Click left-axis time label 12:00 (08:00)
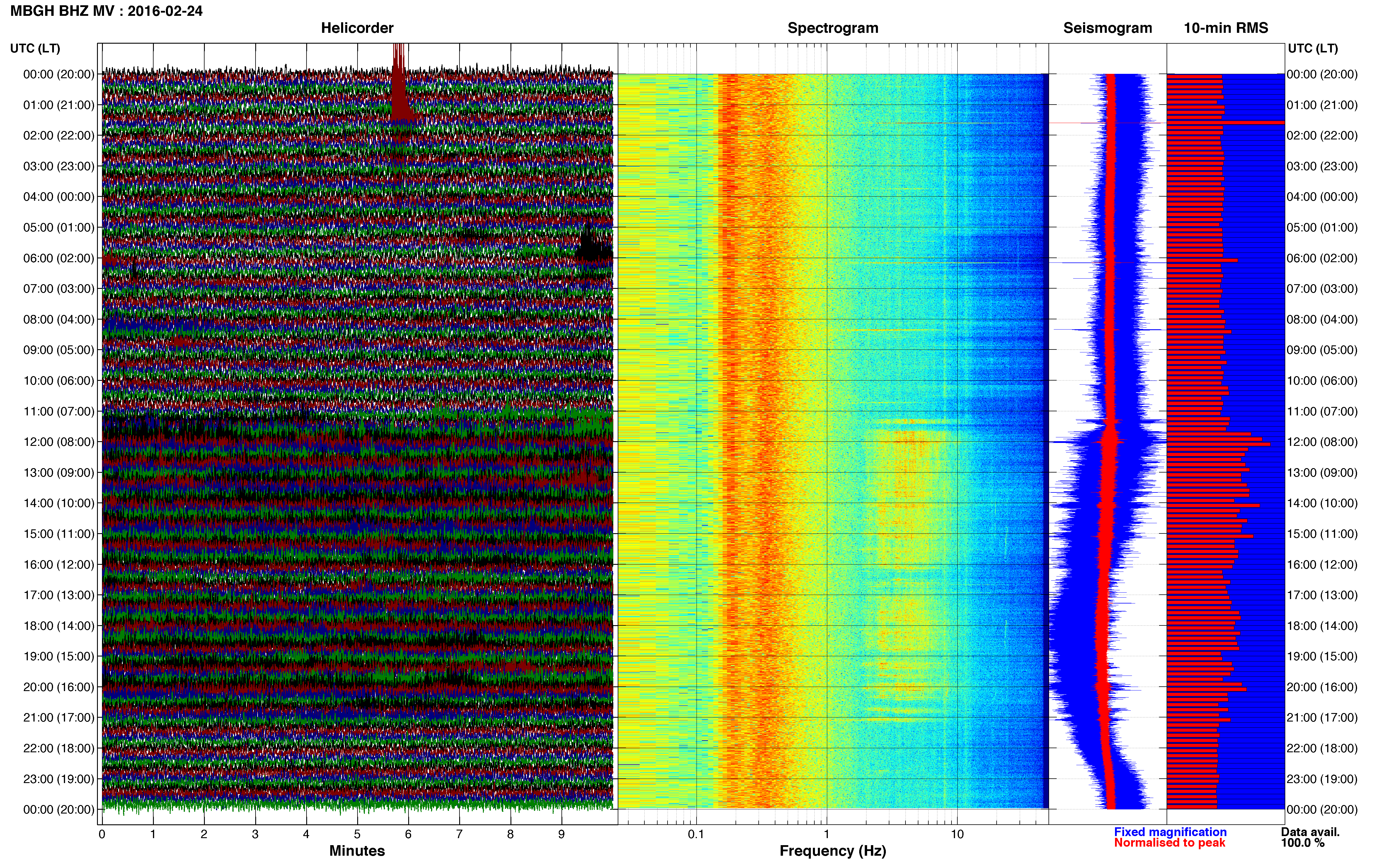 [59, 442]
